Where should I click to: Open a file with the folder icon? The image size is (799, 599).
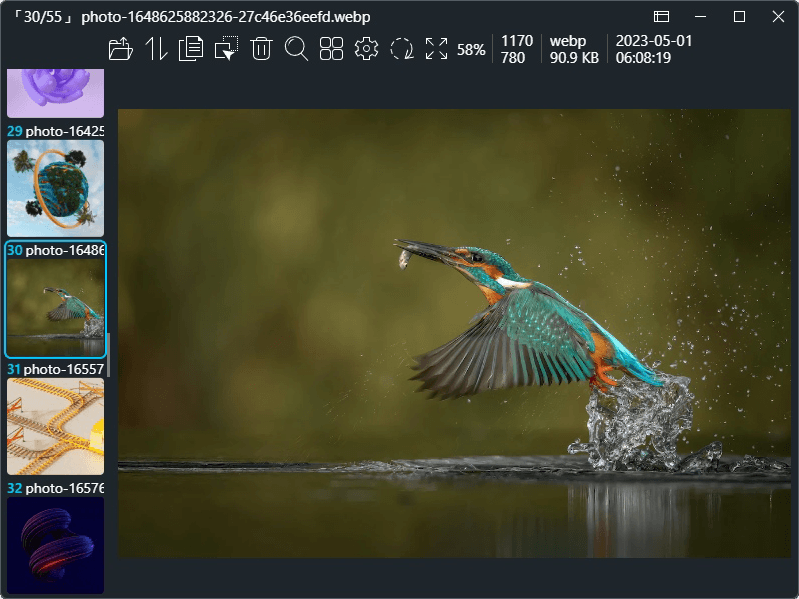point(120,49)
